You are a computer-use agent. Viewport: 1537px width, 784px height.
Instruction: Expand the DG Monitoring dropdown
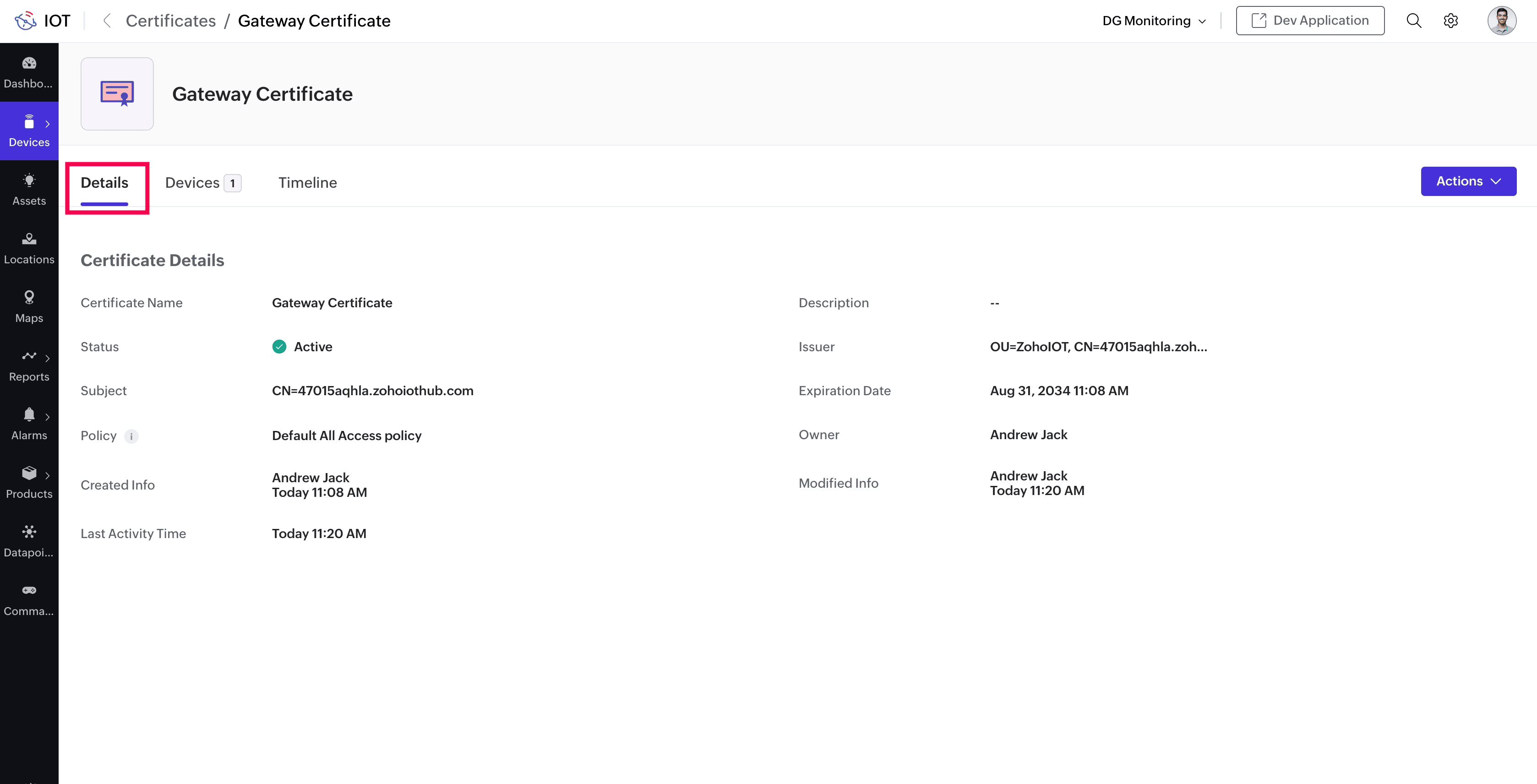(x=1153, y=21)
